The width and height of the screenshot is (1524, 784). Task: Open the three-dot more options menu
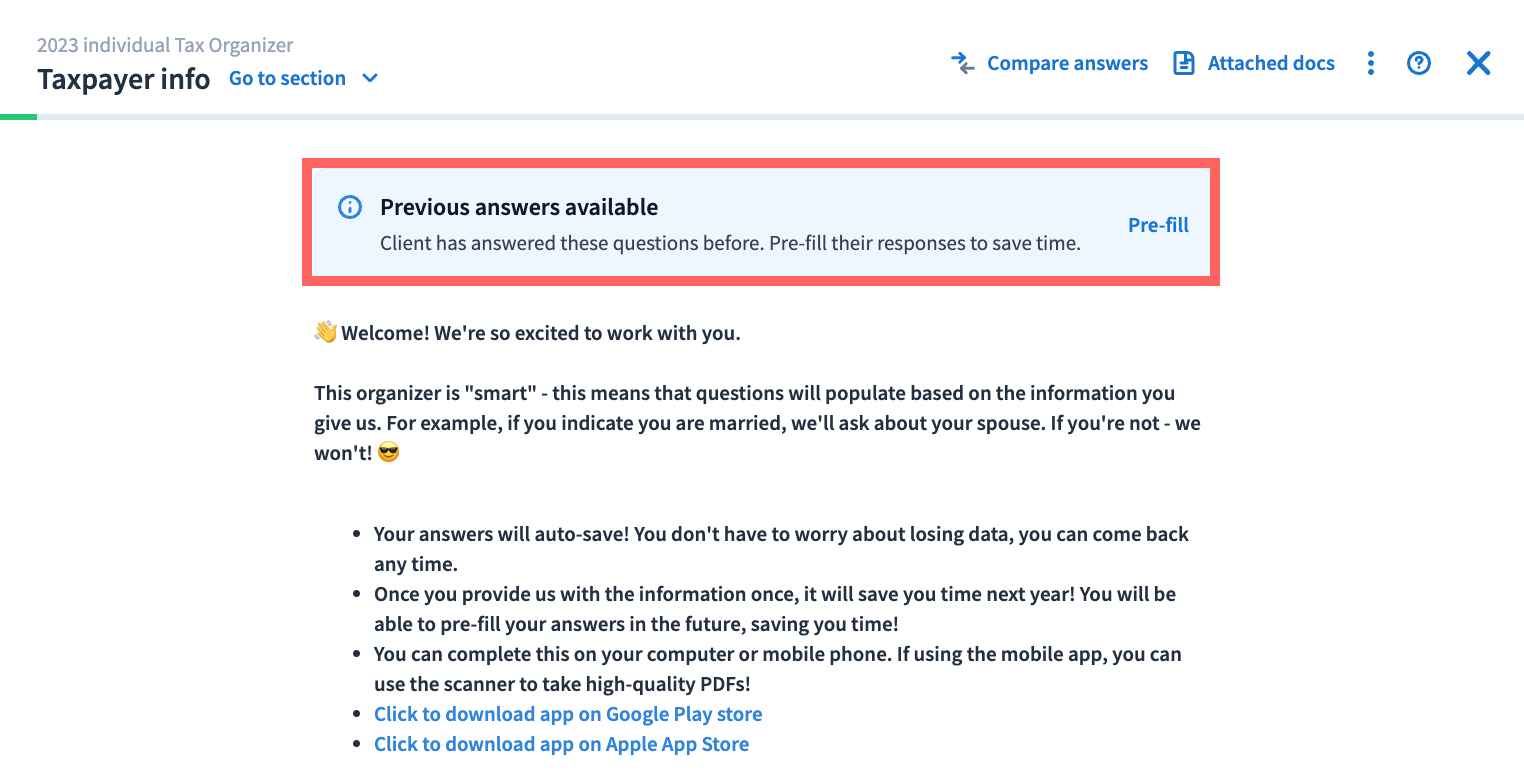1370,64
